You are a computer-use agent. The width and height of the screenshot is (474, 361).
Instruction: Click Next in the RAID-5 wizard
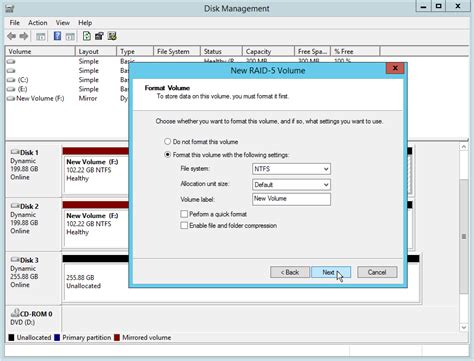coord(331,272)
